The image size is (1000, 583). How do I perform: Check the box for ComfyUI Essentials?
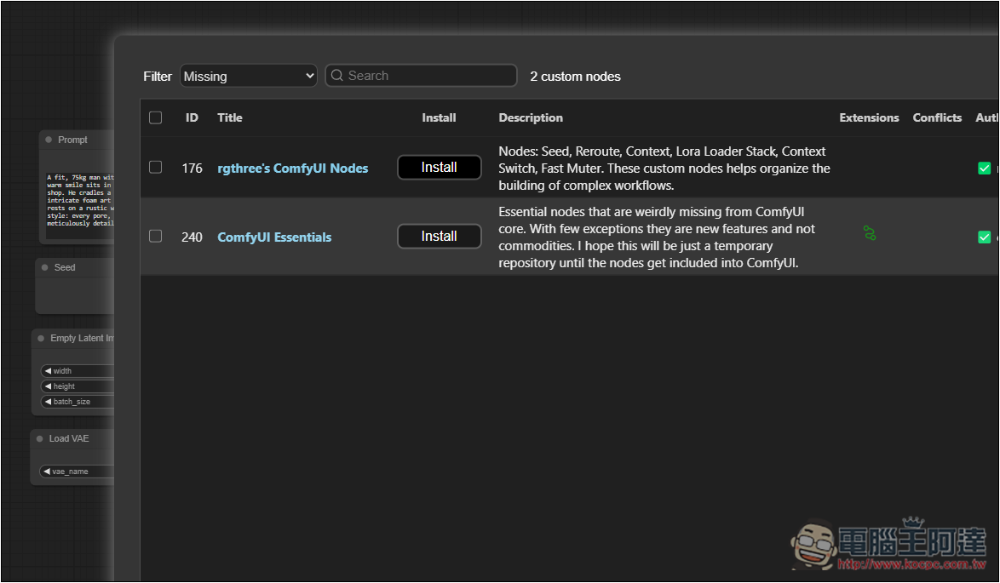[x=155, y=236]
